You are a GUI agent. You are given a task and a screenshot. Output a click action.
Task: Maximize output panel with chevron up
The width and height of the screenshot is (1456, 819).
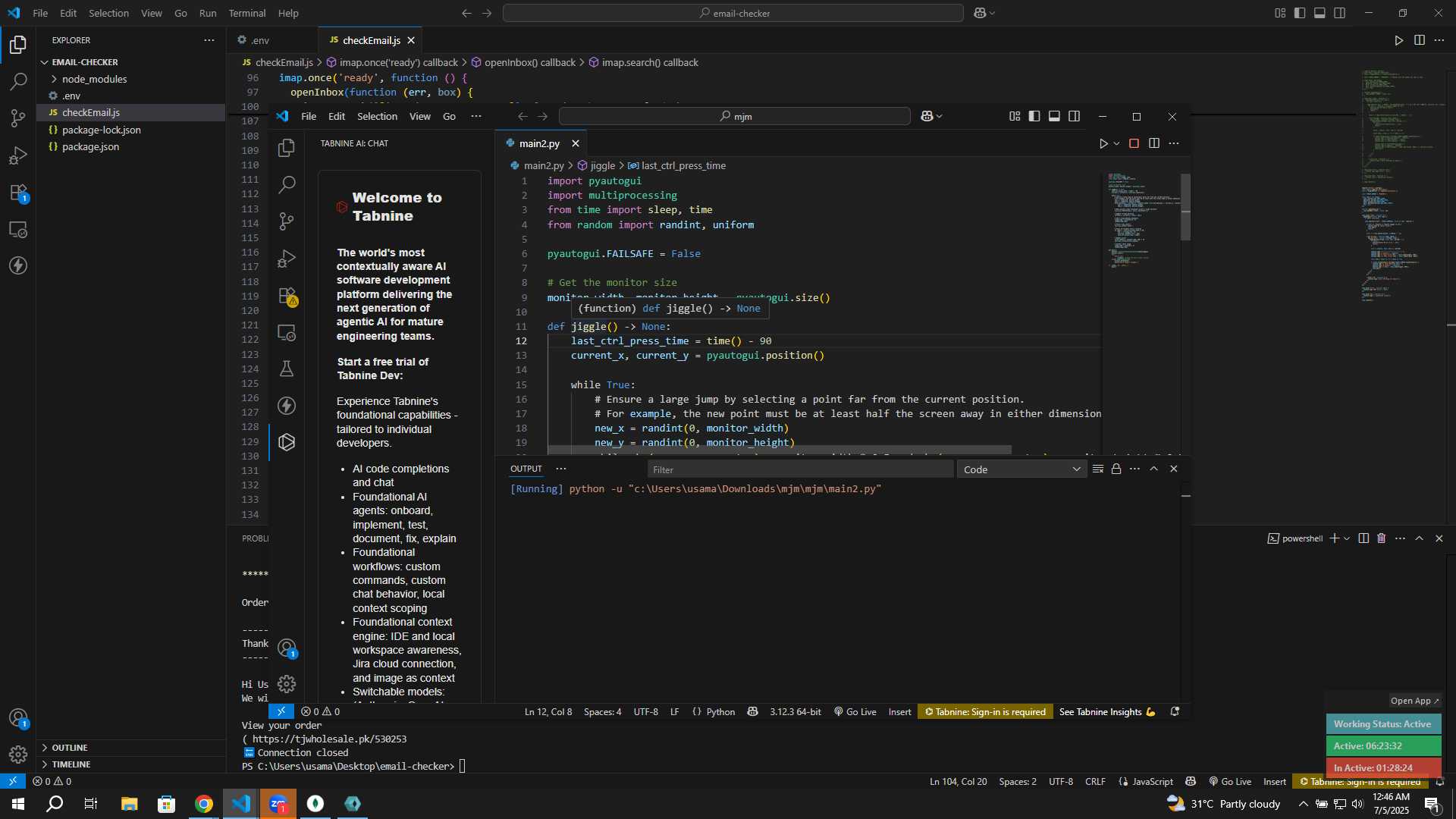click(1153, 469)
